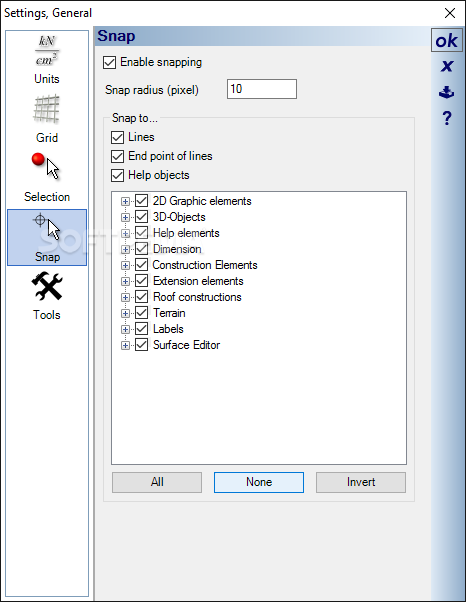Click the Invert button

(361, 482)
